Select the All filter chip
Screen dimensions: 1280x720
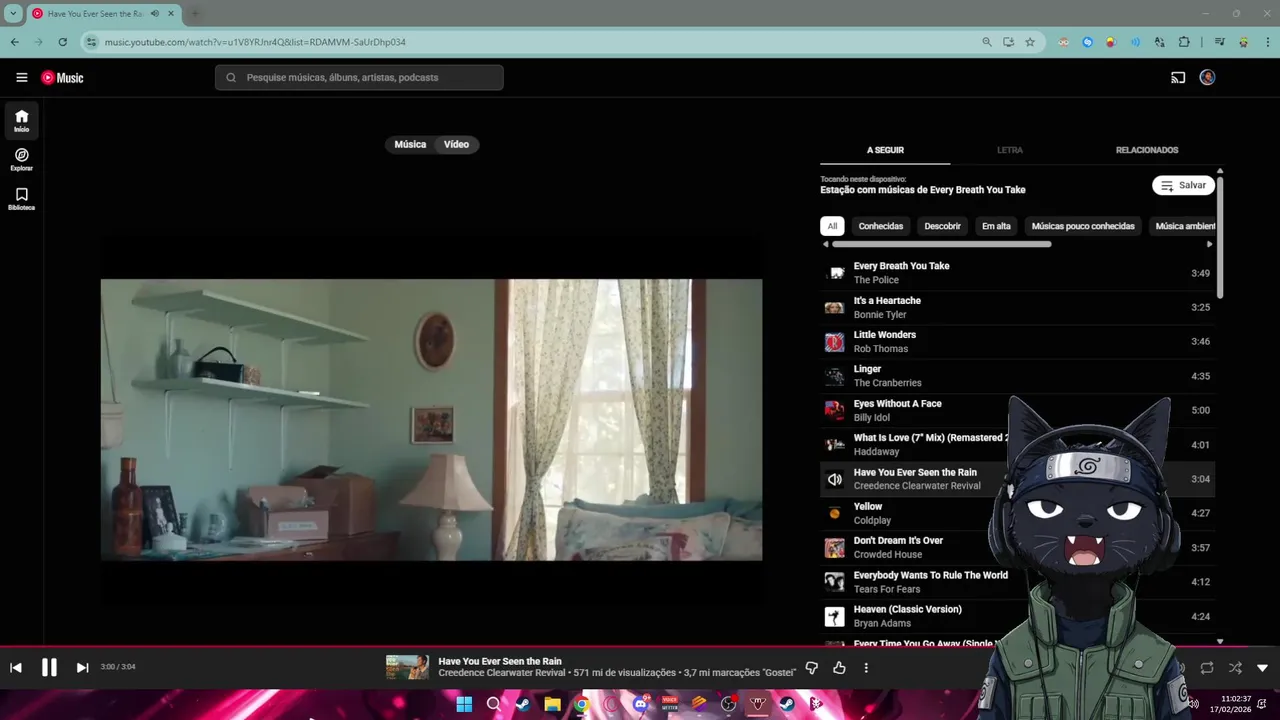832,226
